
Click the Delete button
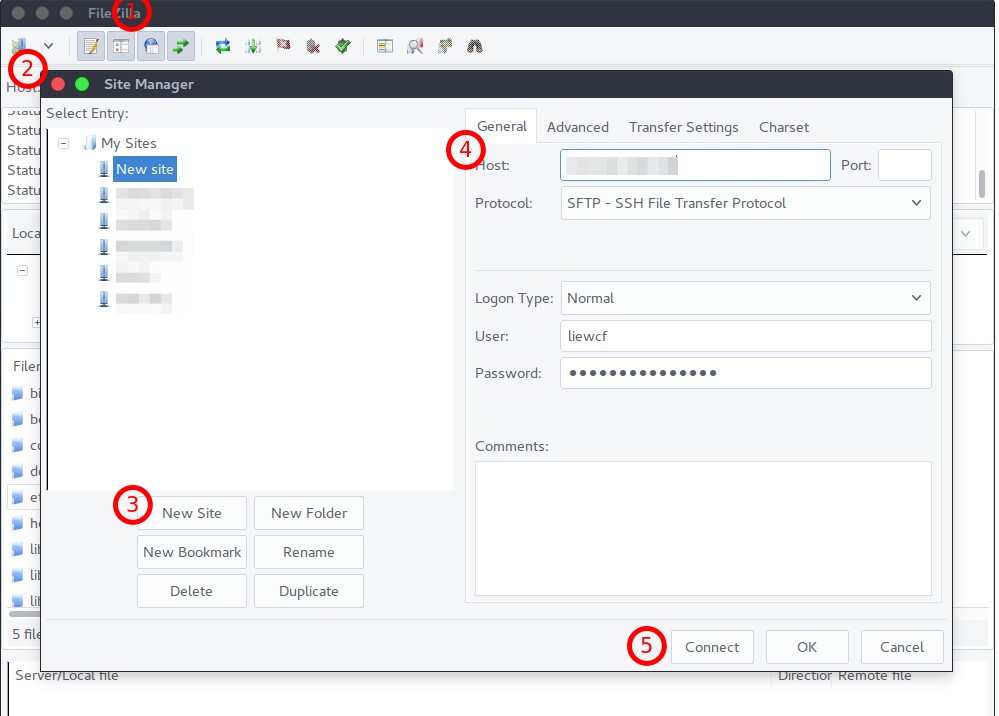tap(192, 591)
